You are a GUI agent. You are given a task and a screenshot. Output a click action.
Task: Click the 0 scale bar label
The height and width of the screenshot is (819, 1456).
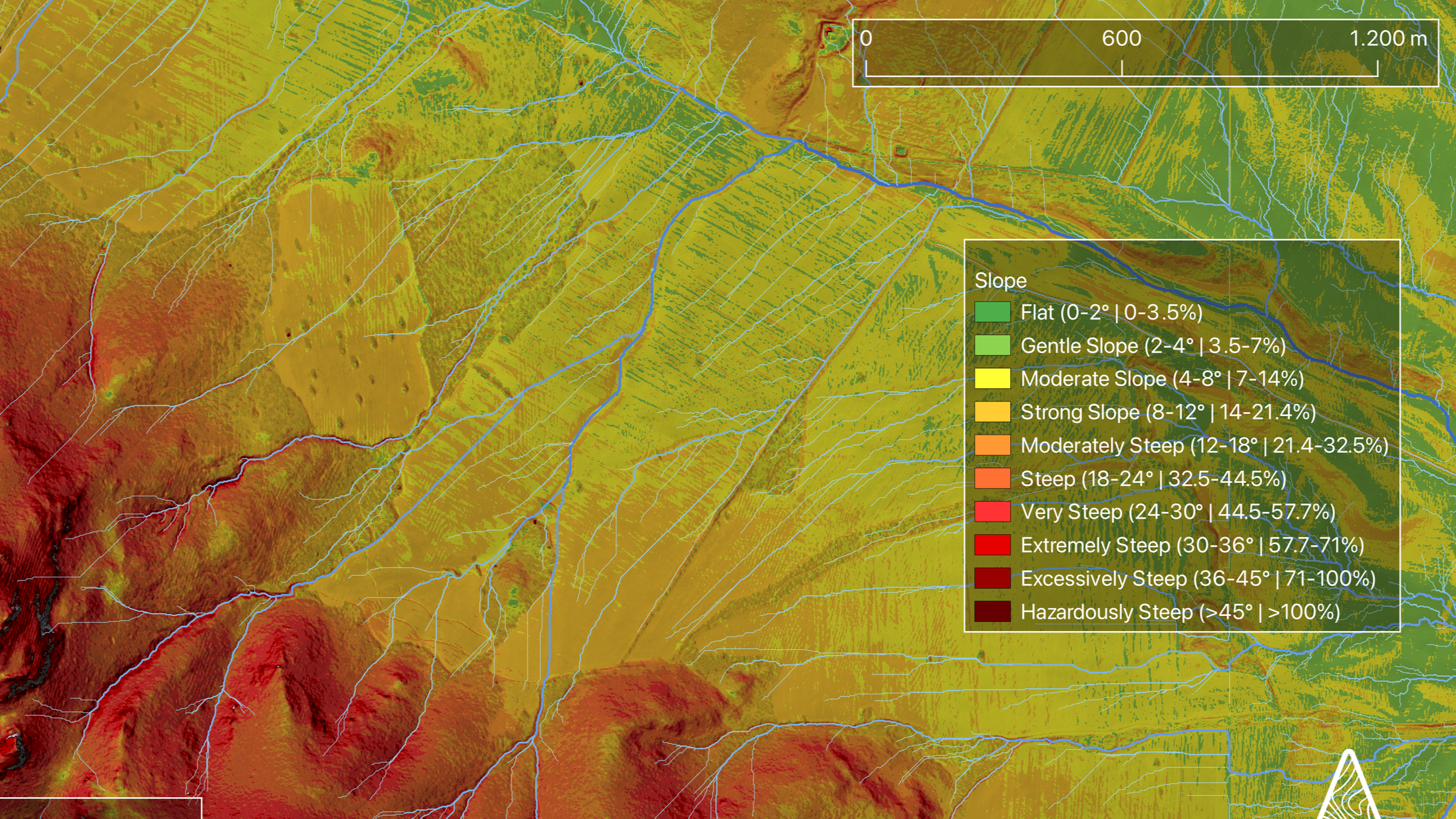(866, 39)
